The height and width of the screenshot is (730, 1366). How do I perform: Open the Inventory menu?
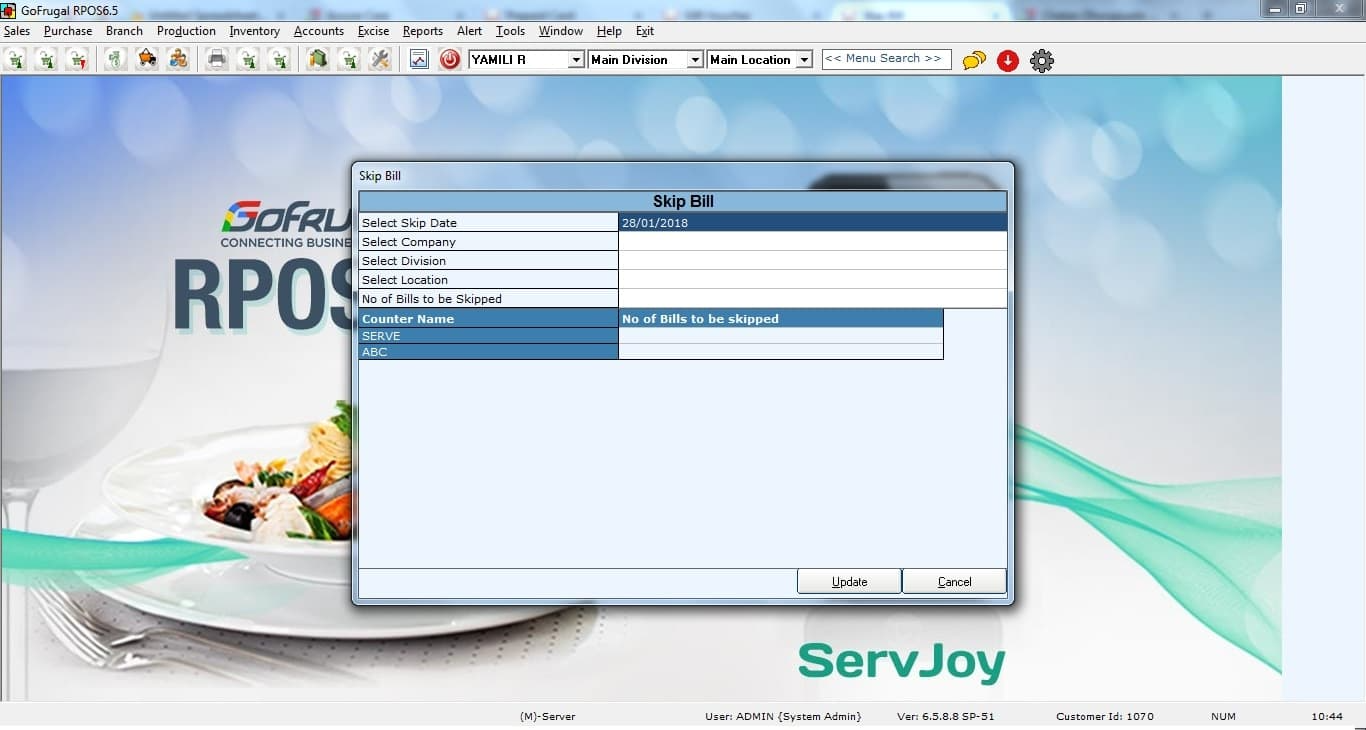254,31
